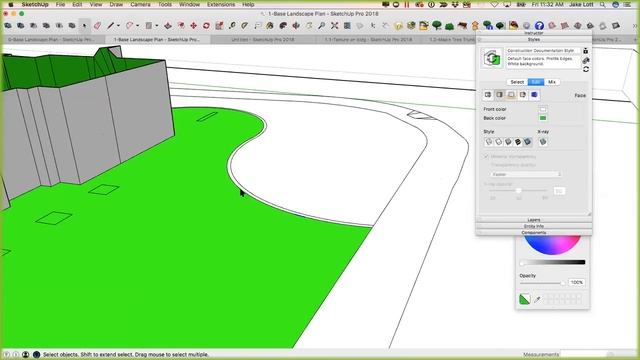Screen dimensions: 640x360
Task: Open the Draw menu
Action: 116,4
